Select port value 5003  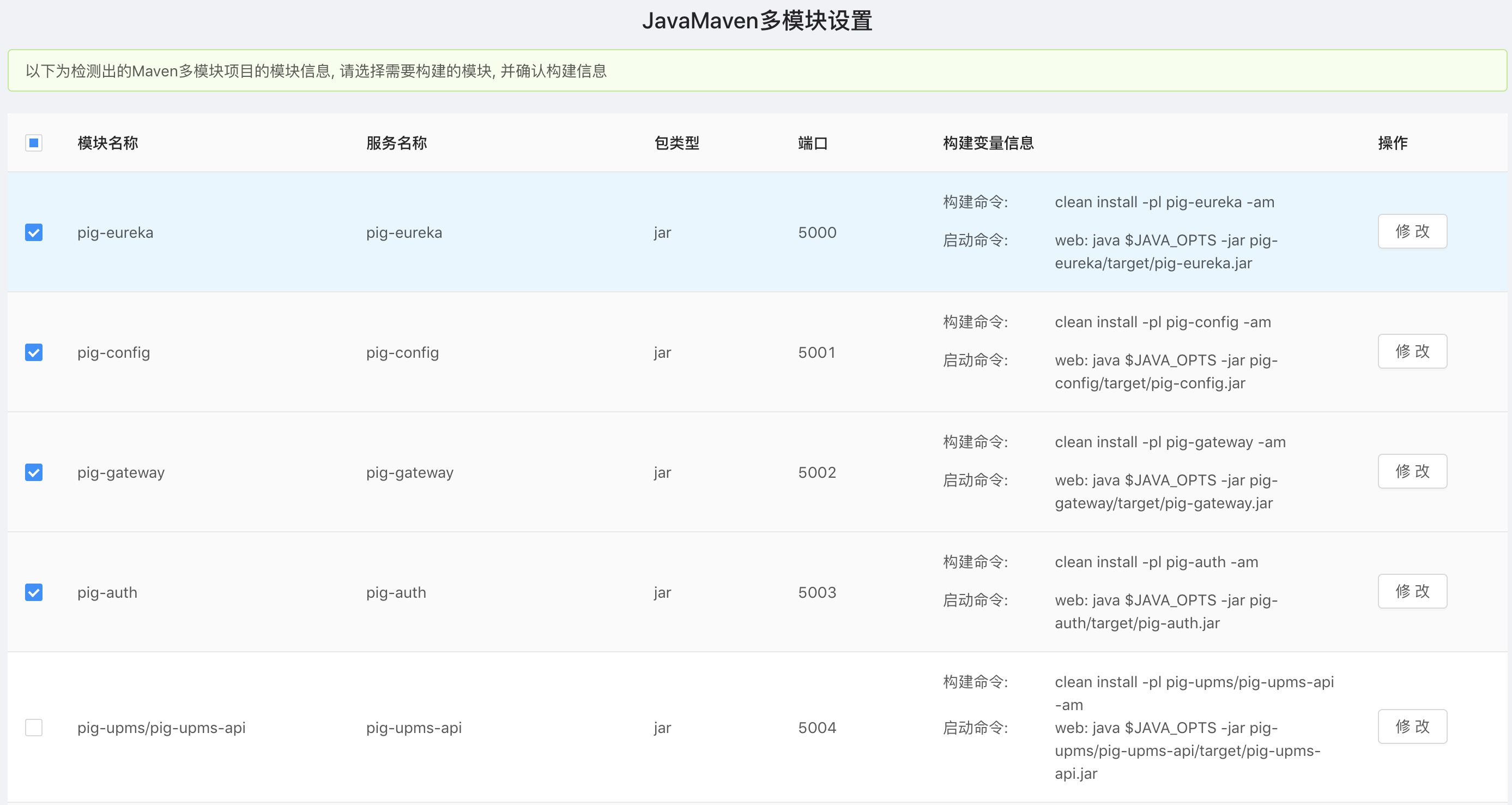tap(817, 592)
